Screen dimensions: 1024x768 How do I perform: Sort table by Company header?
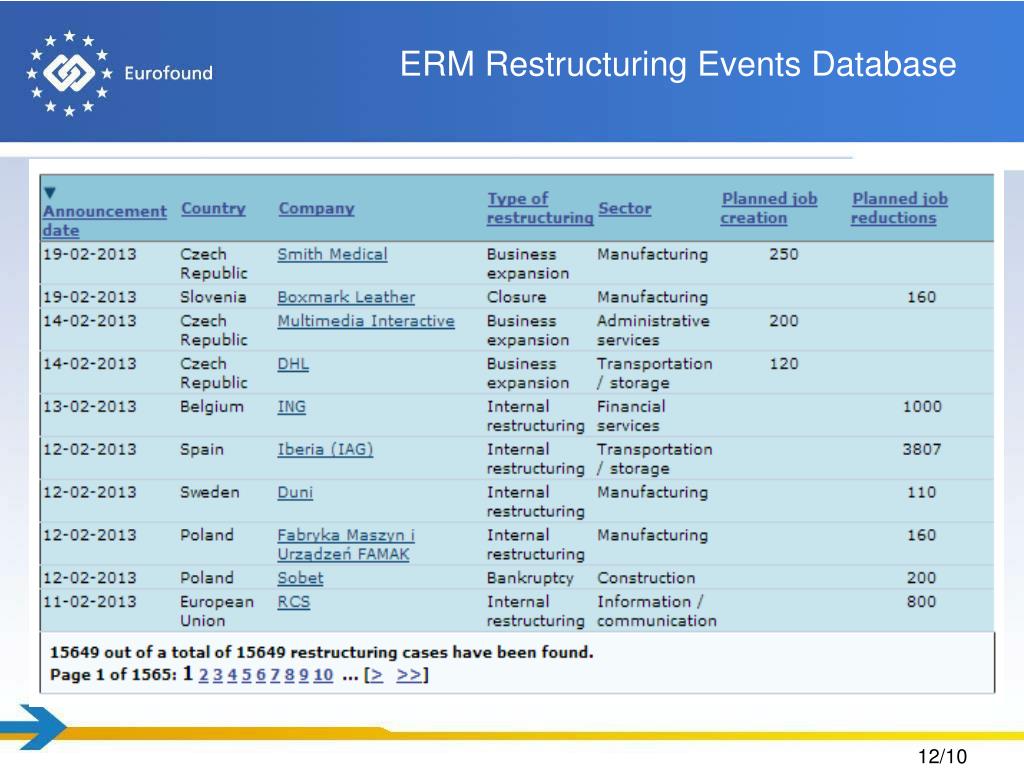coord(316,208)
